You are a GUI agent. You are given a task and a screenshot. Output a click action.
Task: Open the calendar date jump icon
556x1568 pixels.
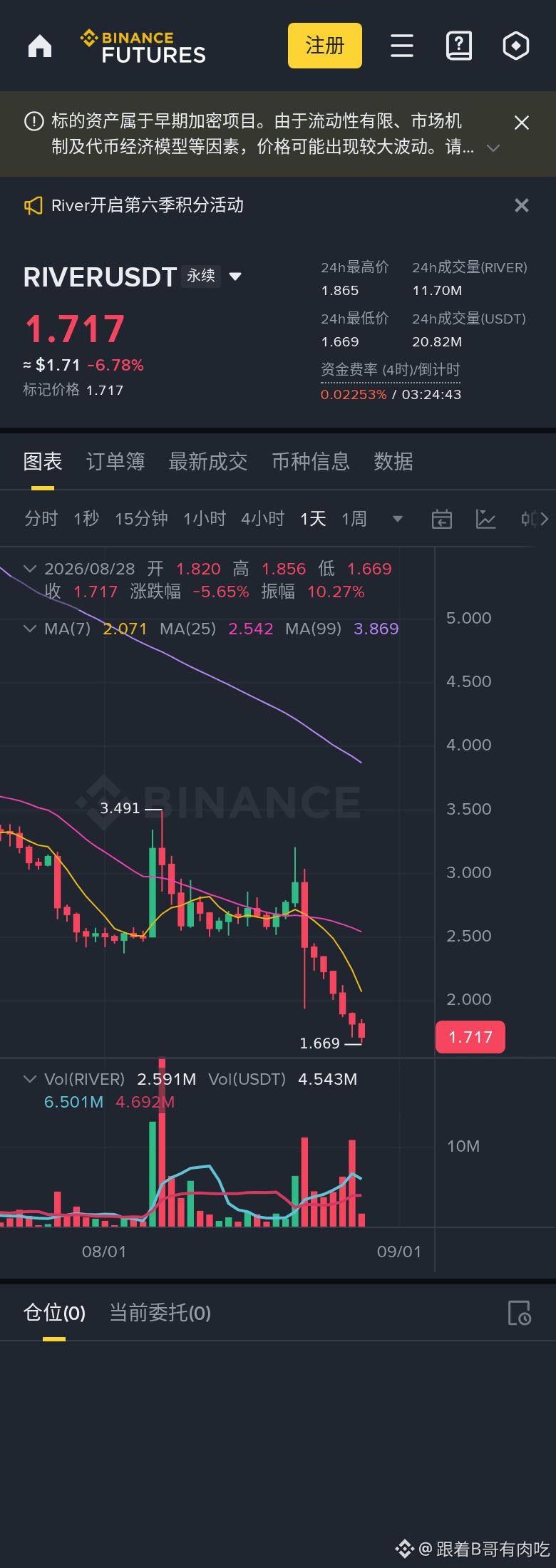442,519
